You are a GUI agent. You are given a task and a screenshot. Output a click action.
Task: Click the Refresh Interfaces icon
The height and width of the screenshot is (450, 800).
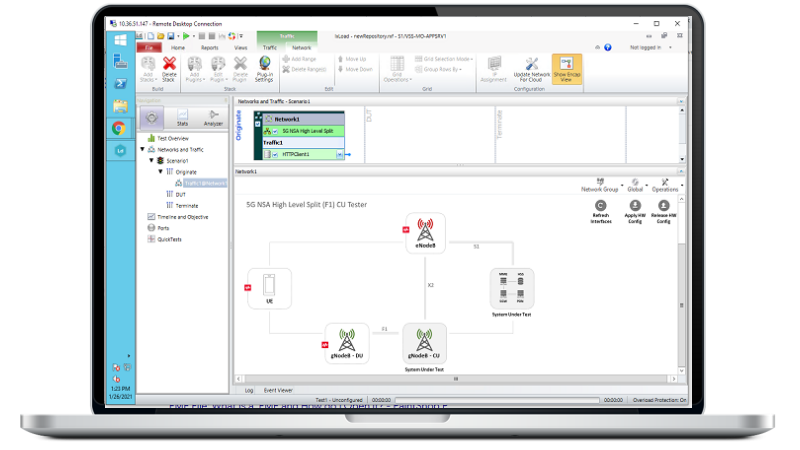tap(600, 206)
